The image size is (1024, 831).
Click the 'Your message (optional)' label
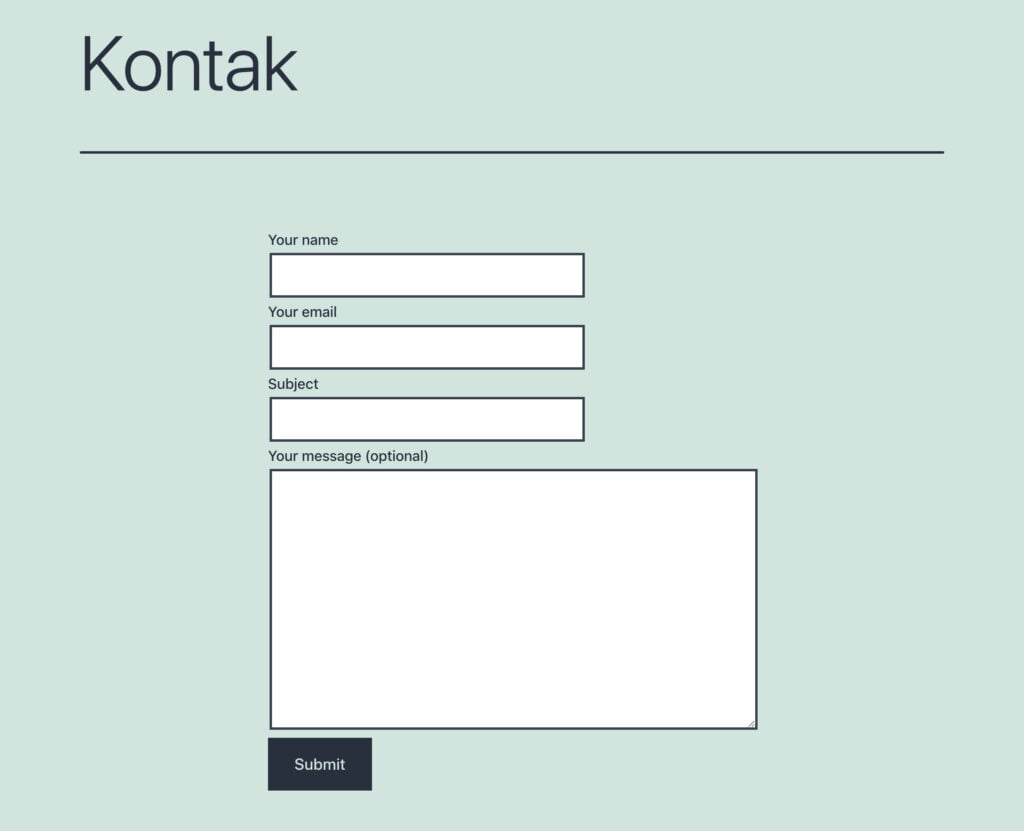348,456
